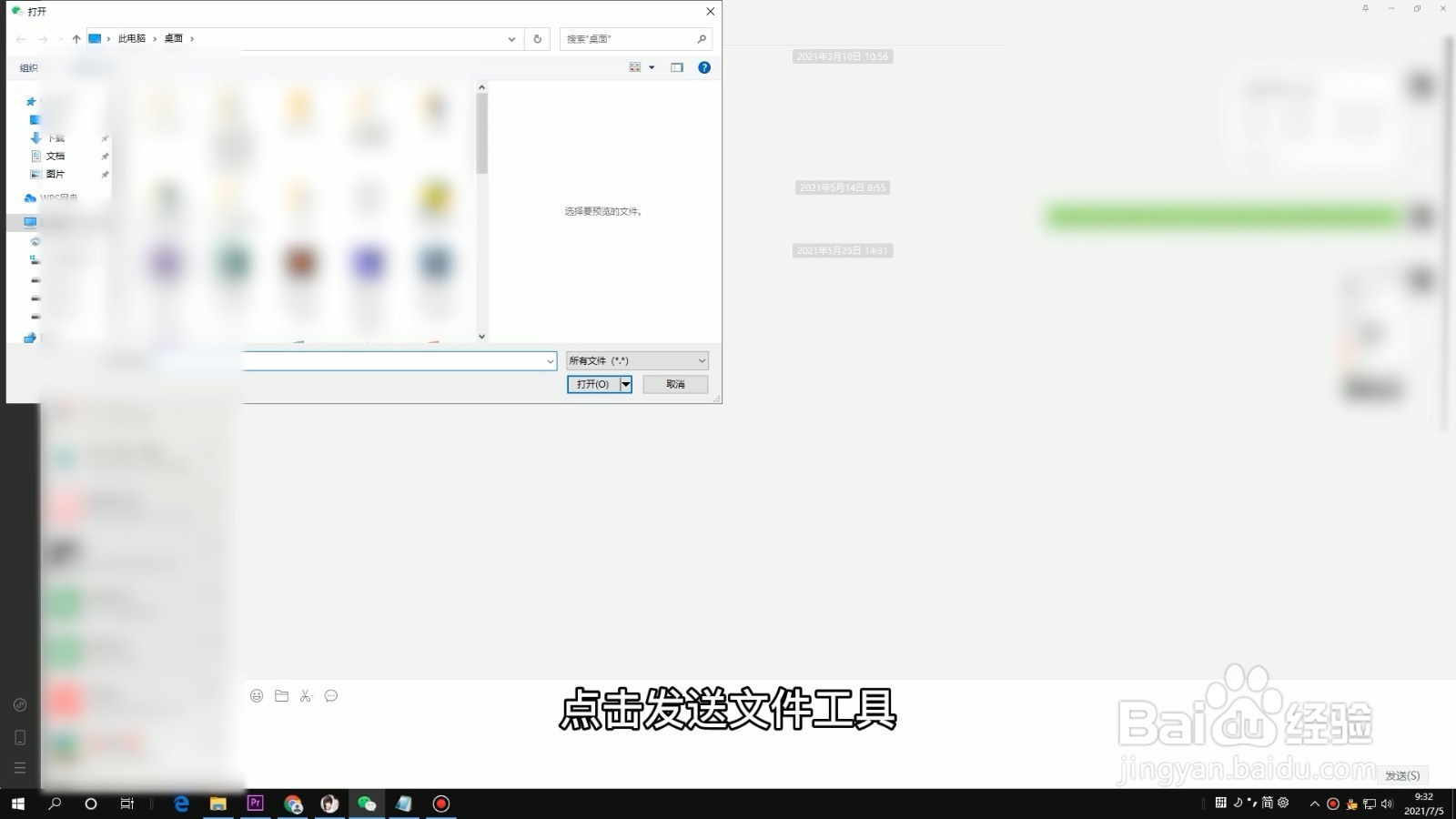Show hidden tray icons chevron
Screen dimensions: 1456x819
coord(1314,804)
